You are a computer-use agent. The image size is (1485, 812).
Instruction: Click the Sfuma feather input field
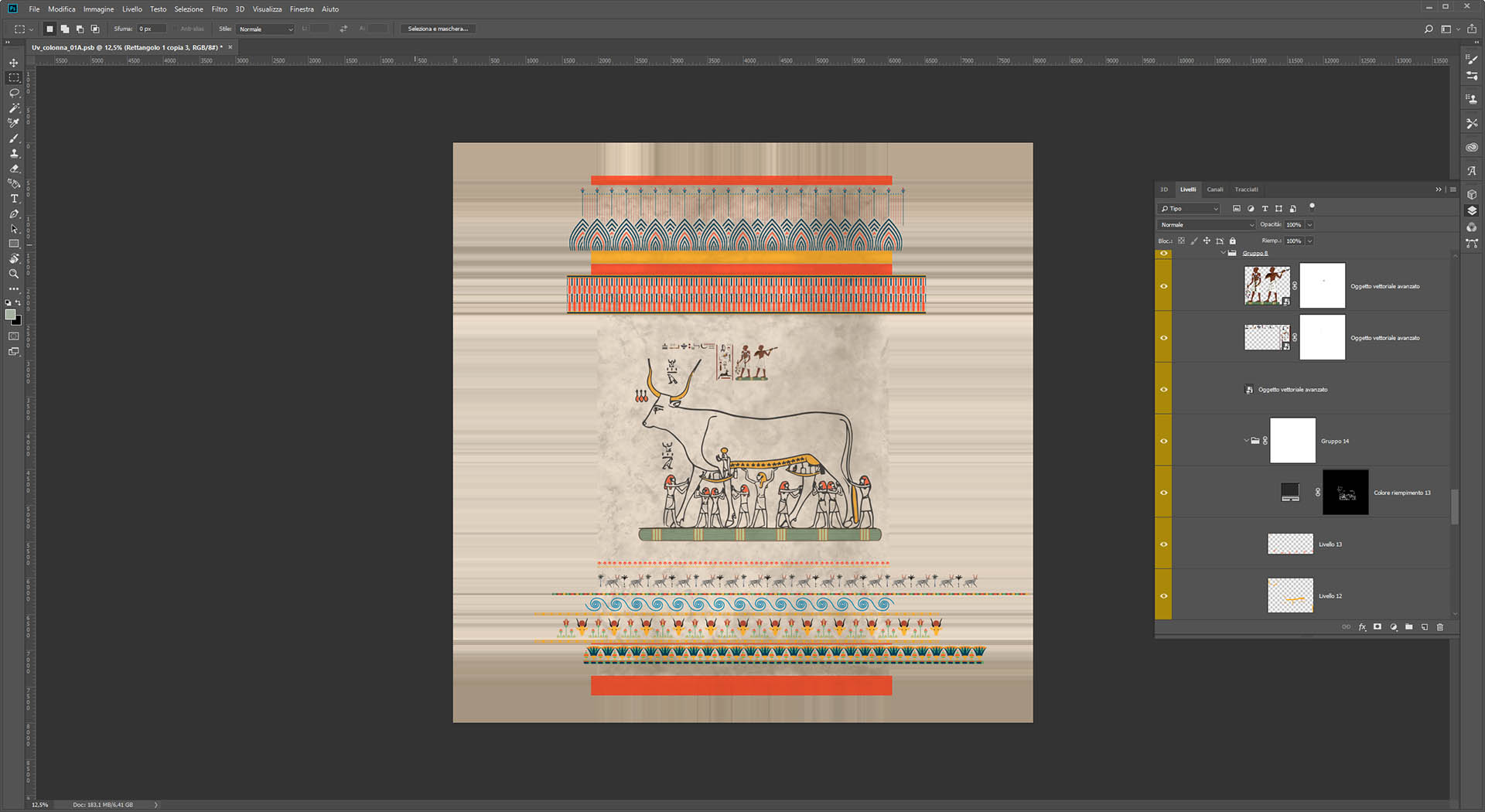coord(151,29)
